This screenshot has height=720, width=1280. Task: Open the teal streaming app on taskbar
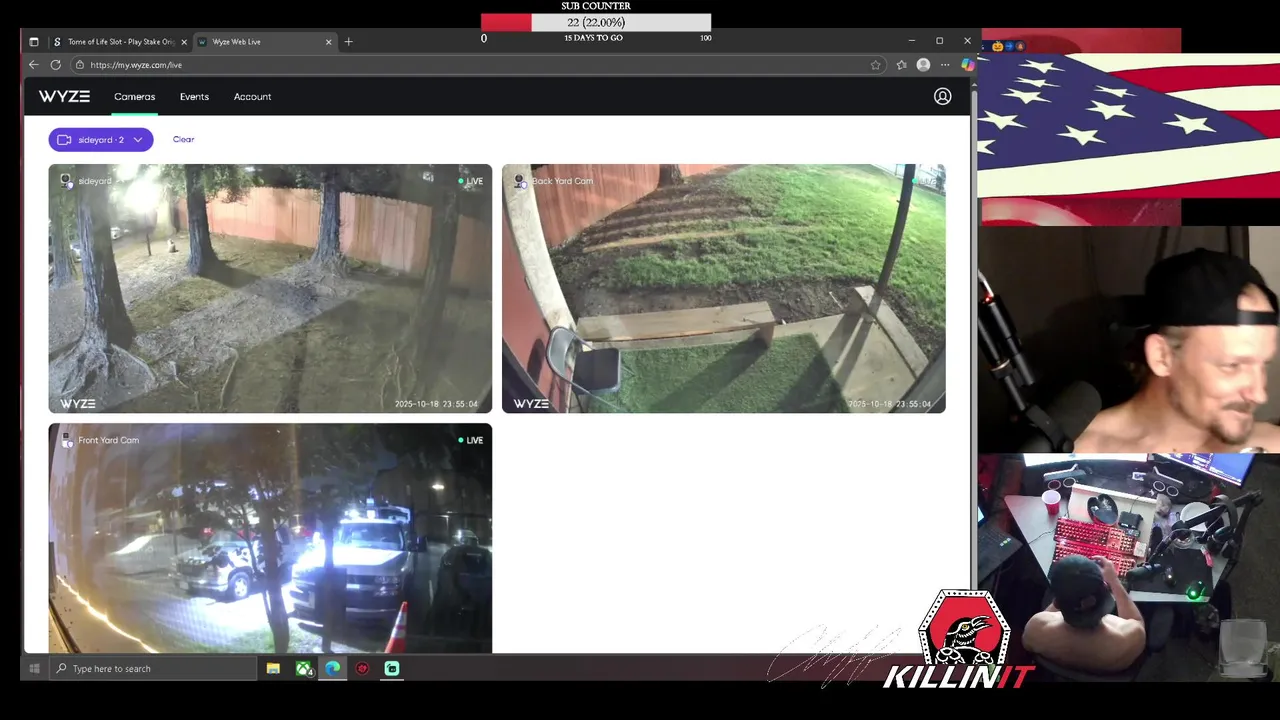pyautogui.click(x=392, y=668)
